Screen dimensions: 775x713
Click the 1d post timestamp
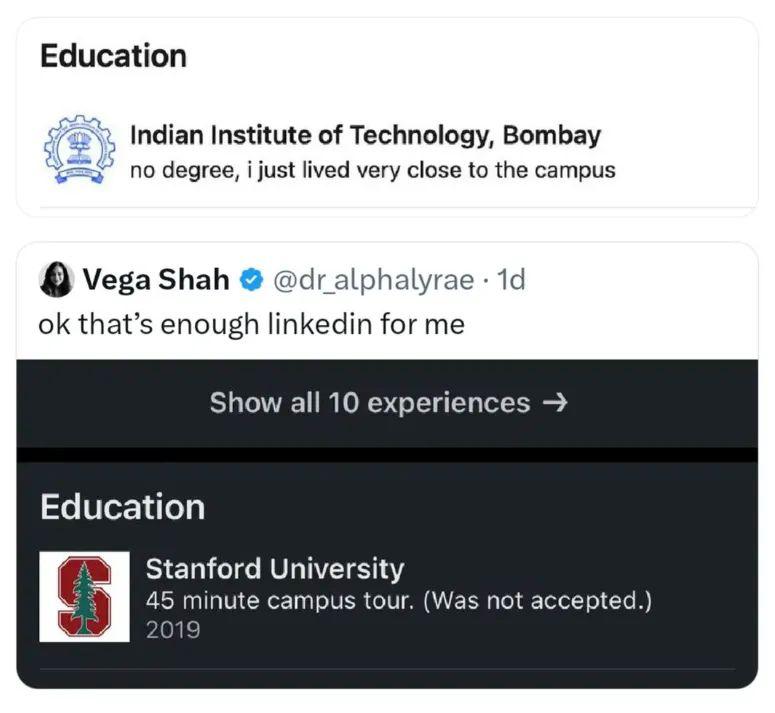(x=511, y=280)
